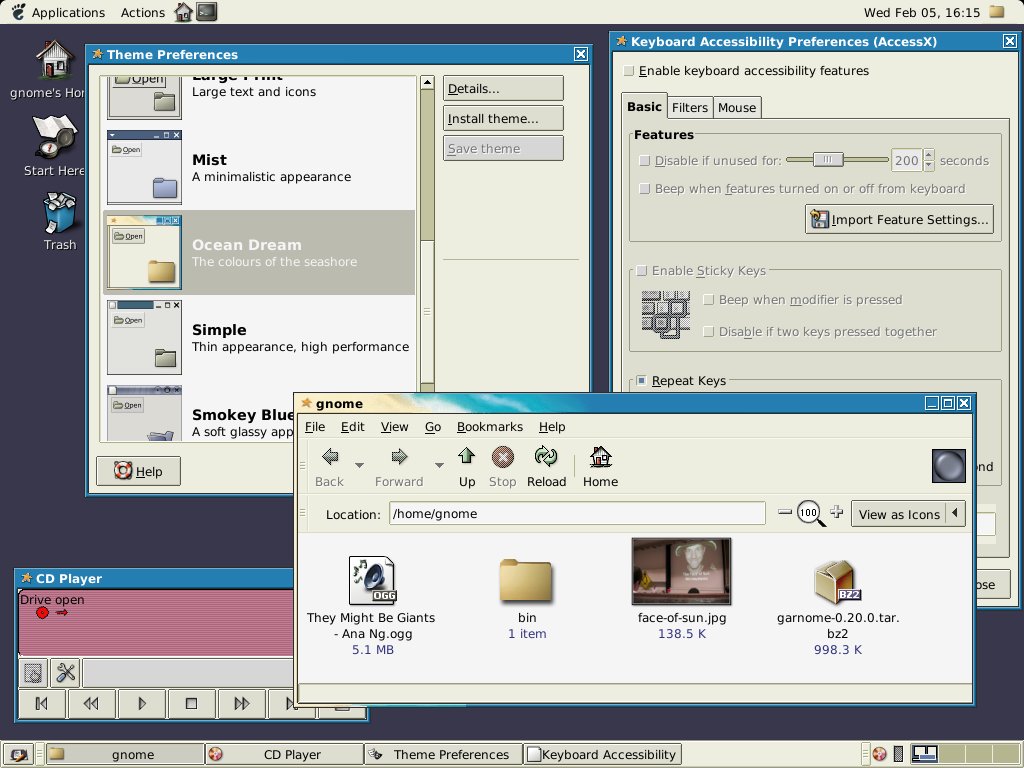Open the View as Icons dropdown
The image size is (1024, 768).
point(908,514)
